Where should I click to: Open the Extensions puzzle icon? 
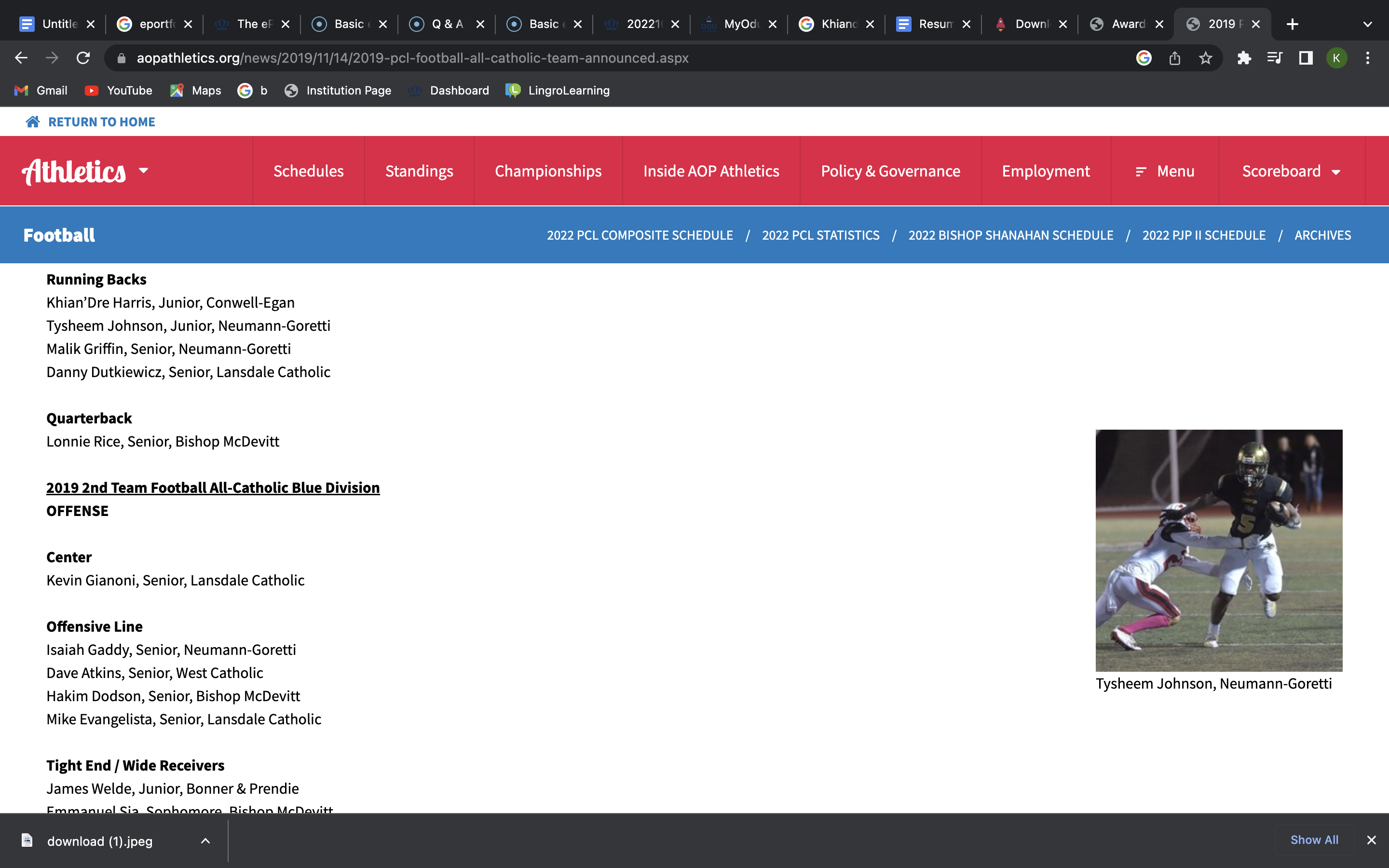point(1244,58)
